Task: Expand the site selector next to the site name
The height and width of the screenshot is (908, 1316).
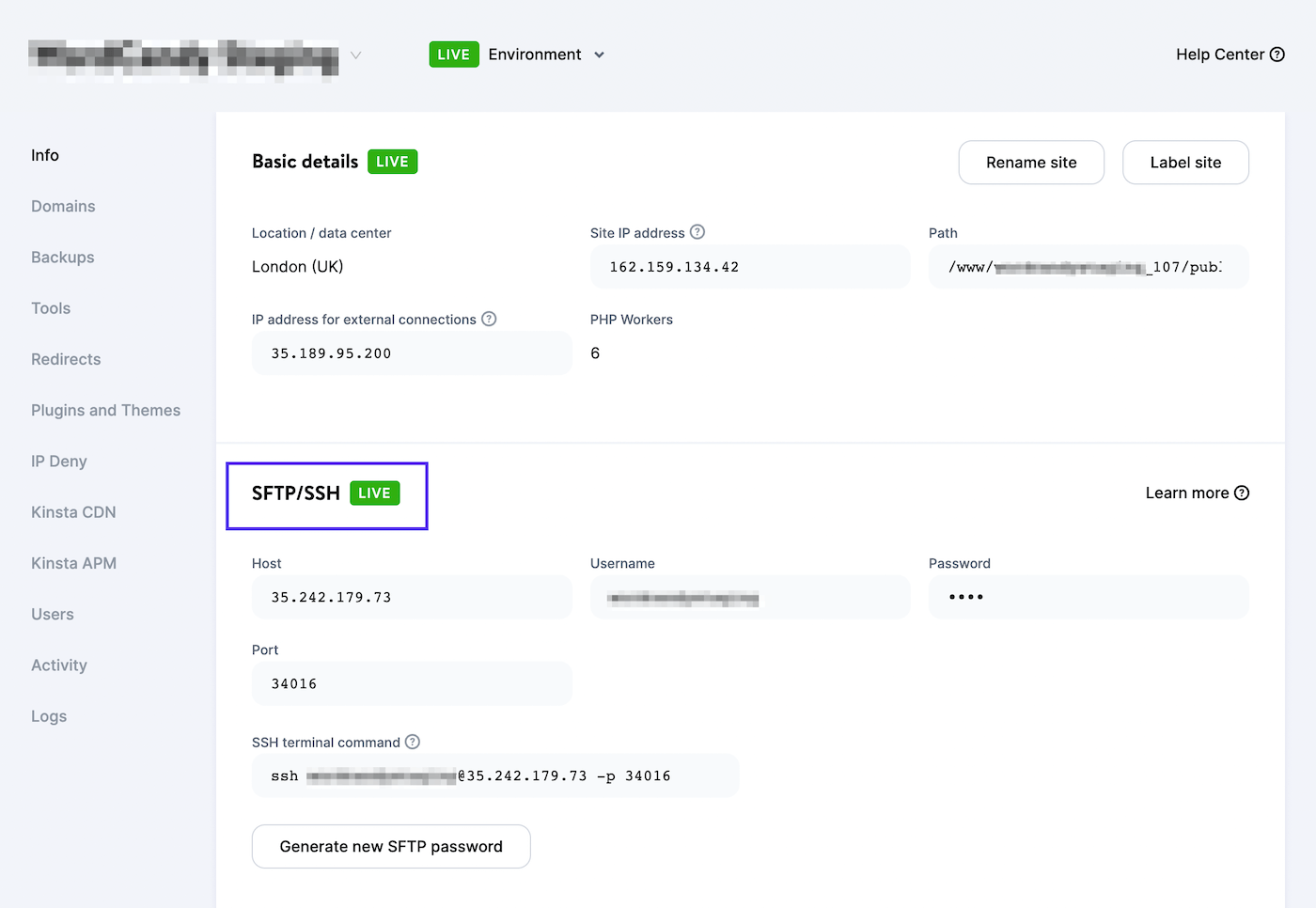Action: (x=355, y=55)
